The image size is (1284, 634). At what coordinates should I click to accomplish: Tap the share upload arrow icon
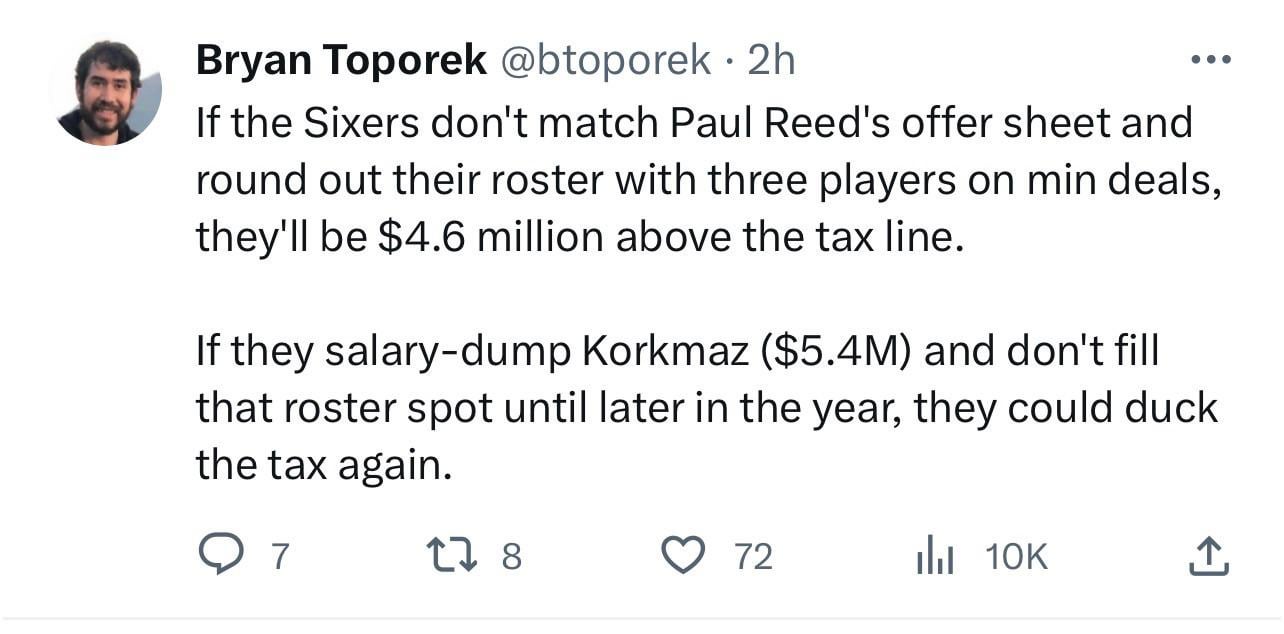click(1206, 555)
